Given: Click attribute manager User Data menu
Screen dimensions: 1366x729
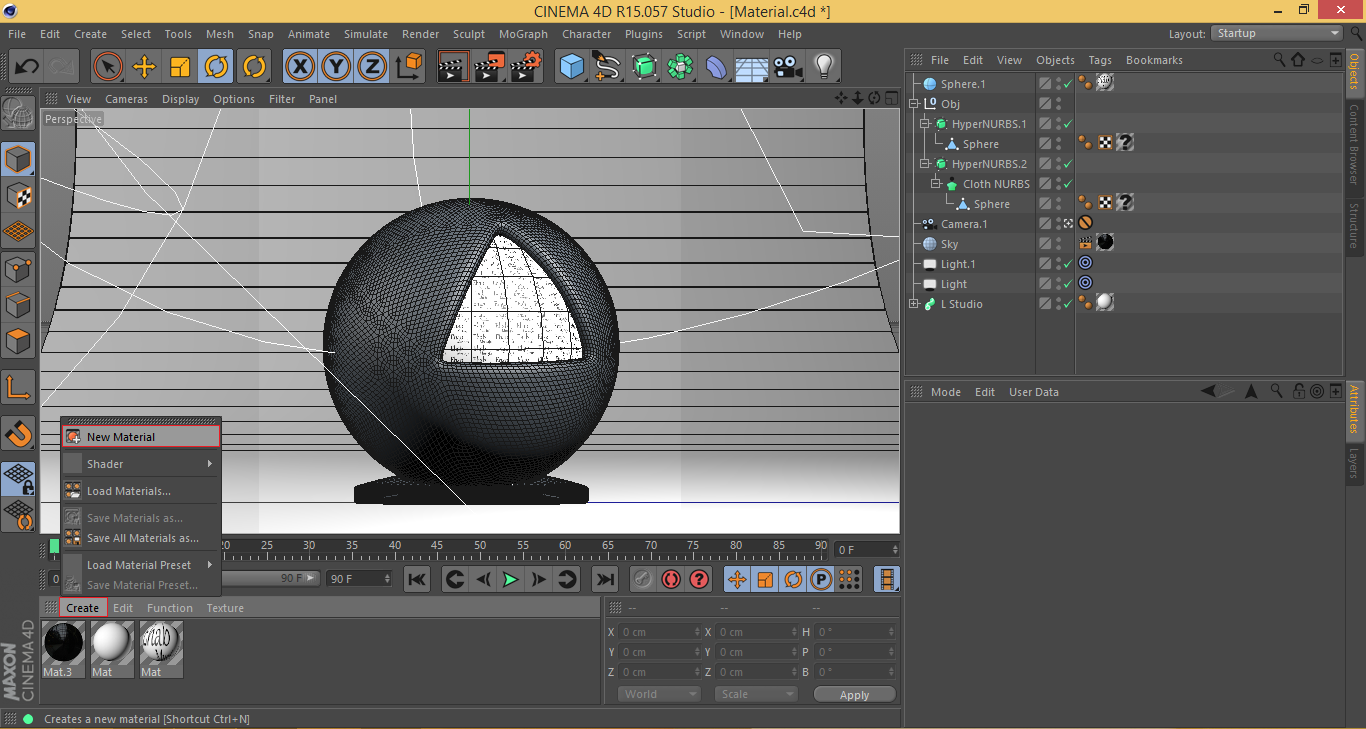Looking at the screenshot, I should tap(1033, 392).
